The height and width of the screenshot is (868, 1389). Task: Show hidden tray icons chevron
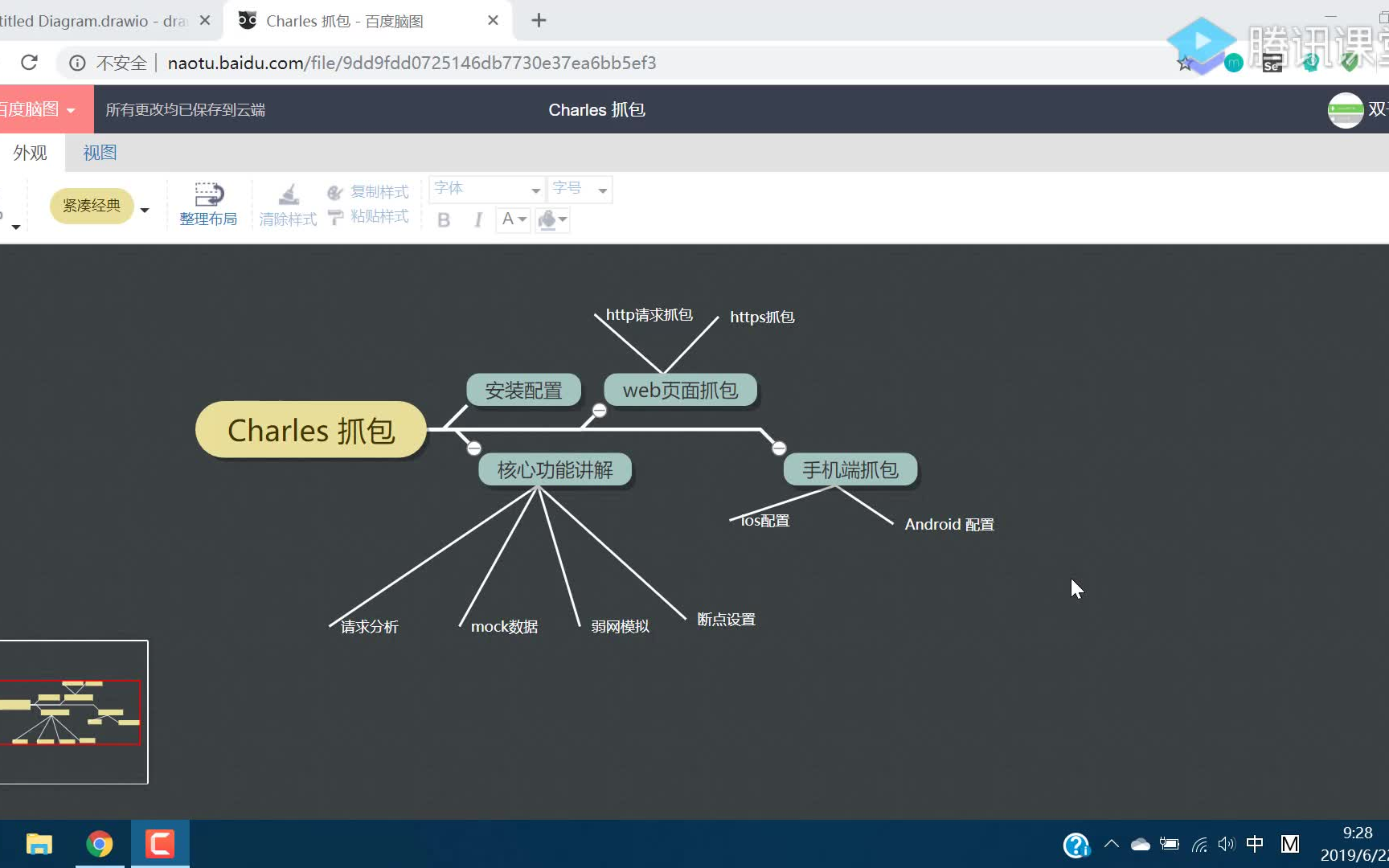point(1112,844)
